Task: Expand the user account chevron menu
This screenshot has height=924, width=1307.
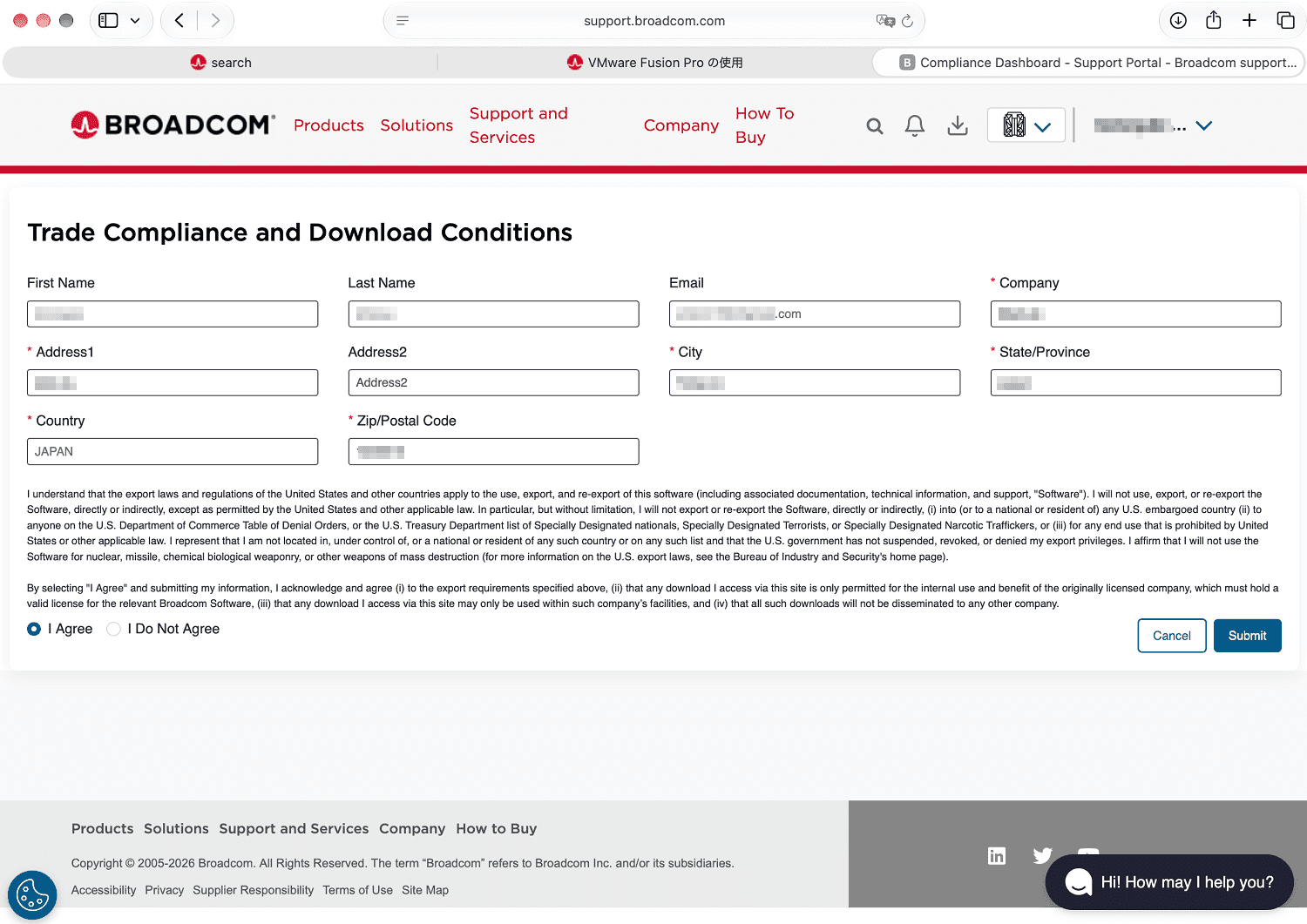Action: click(1204, 126)
